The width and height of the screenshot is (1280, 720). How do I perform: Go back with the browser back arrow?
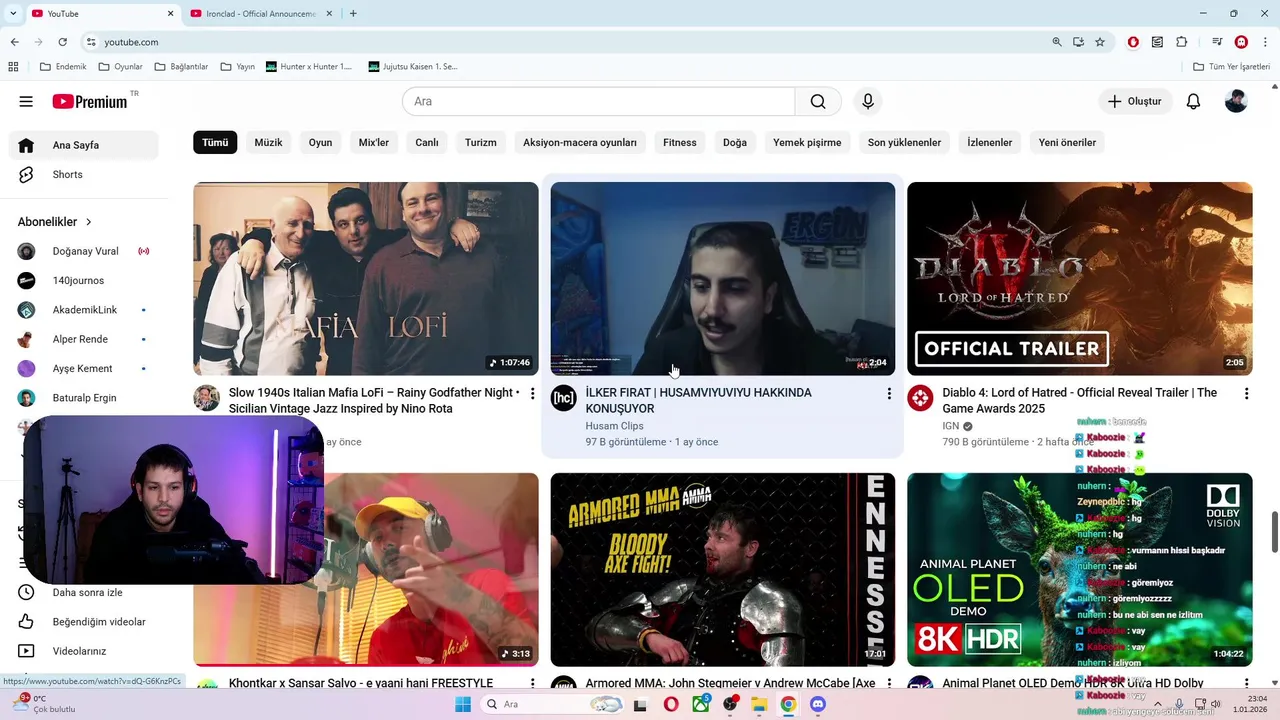click(14, 42)
